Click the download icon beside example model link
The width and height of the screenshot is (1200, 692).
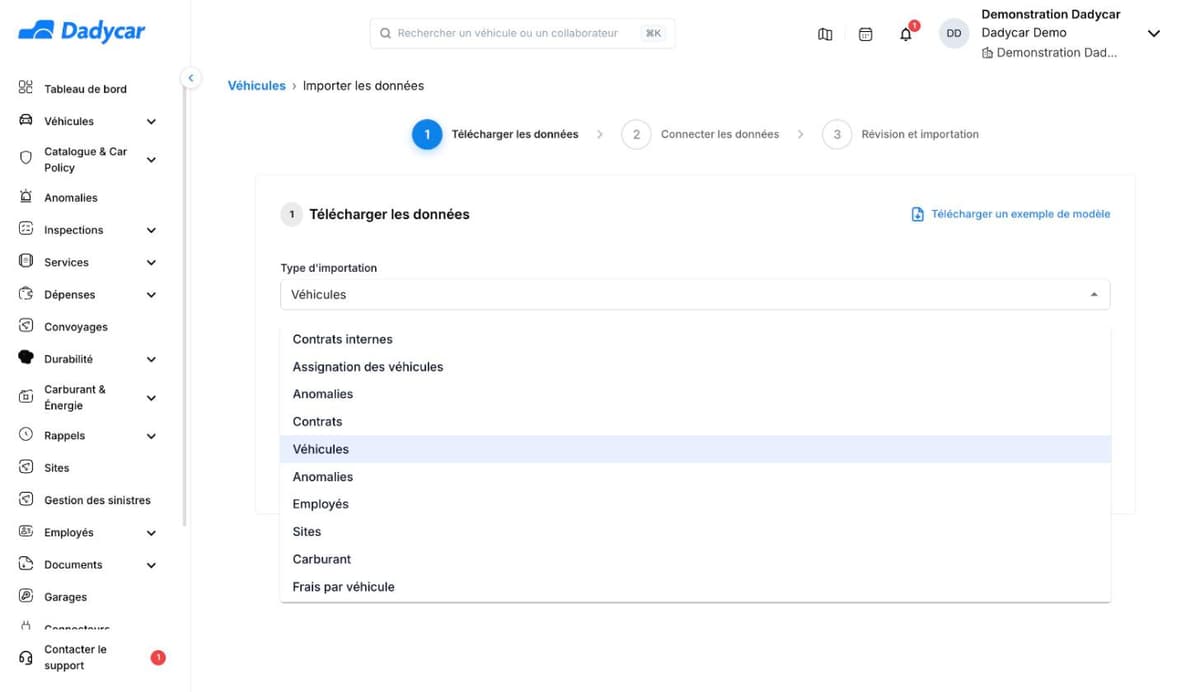[917, 214]
